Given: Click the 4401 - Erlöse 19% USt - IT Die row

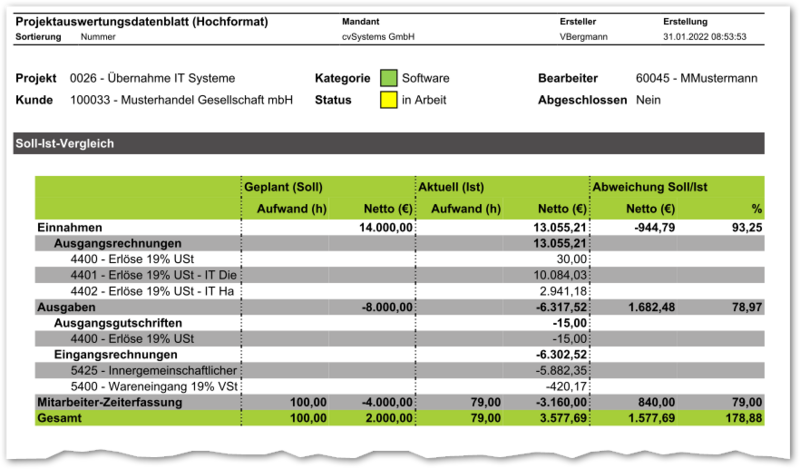Looking at the screenshot, I should click(x=399, y=275).
